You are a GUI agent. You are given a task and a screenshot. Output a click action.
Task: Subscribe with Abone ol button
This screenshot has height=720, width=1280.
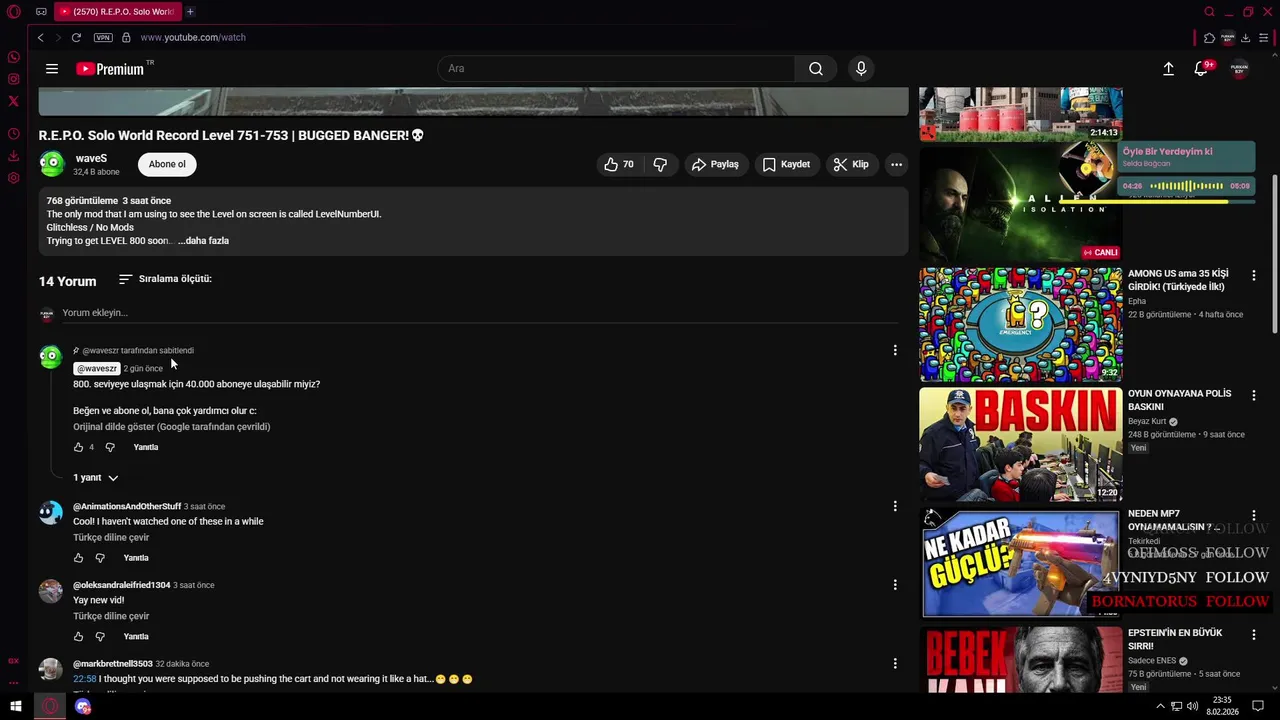(x=167, y=165)
